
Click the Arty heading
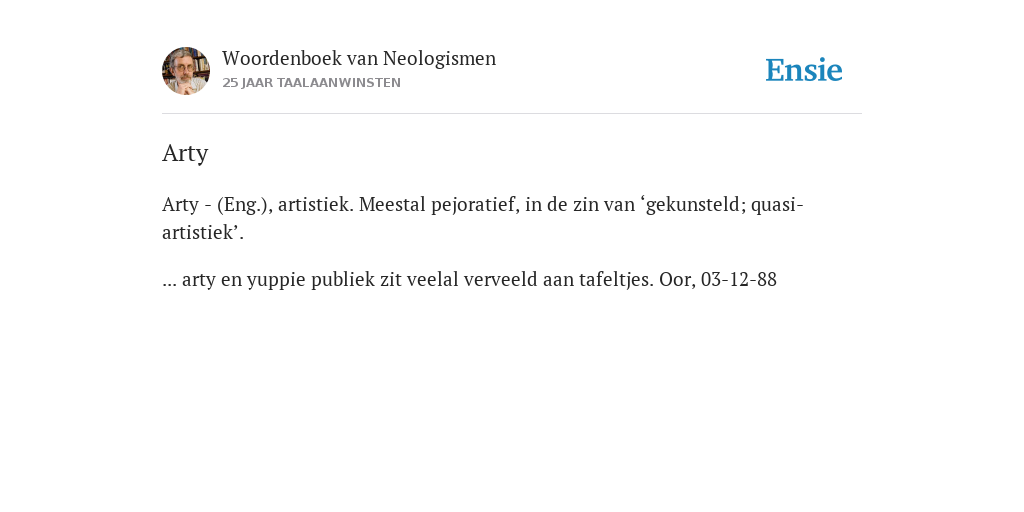[x=185, y=153]
